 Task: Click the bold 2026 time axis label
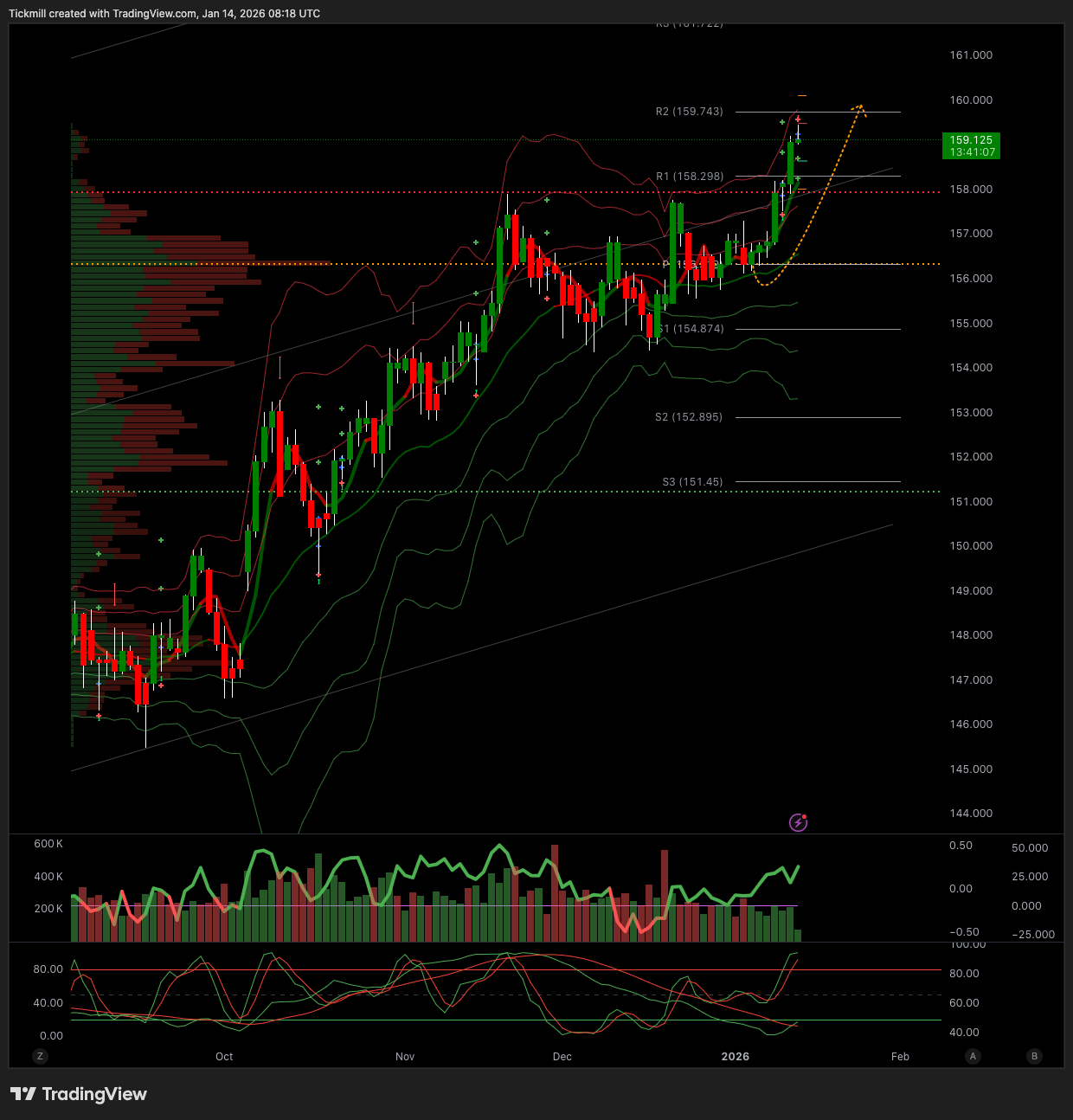point(736,1057)
